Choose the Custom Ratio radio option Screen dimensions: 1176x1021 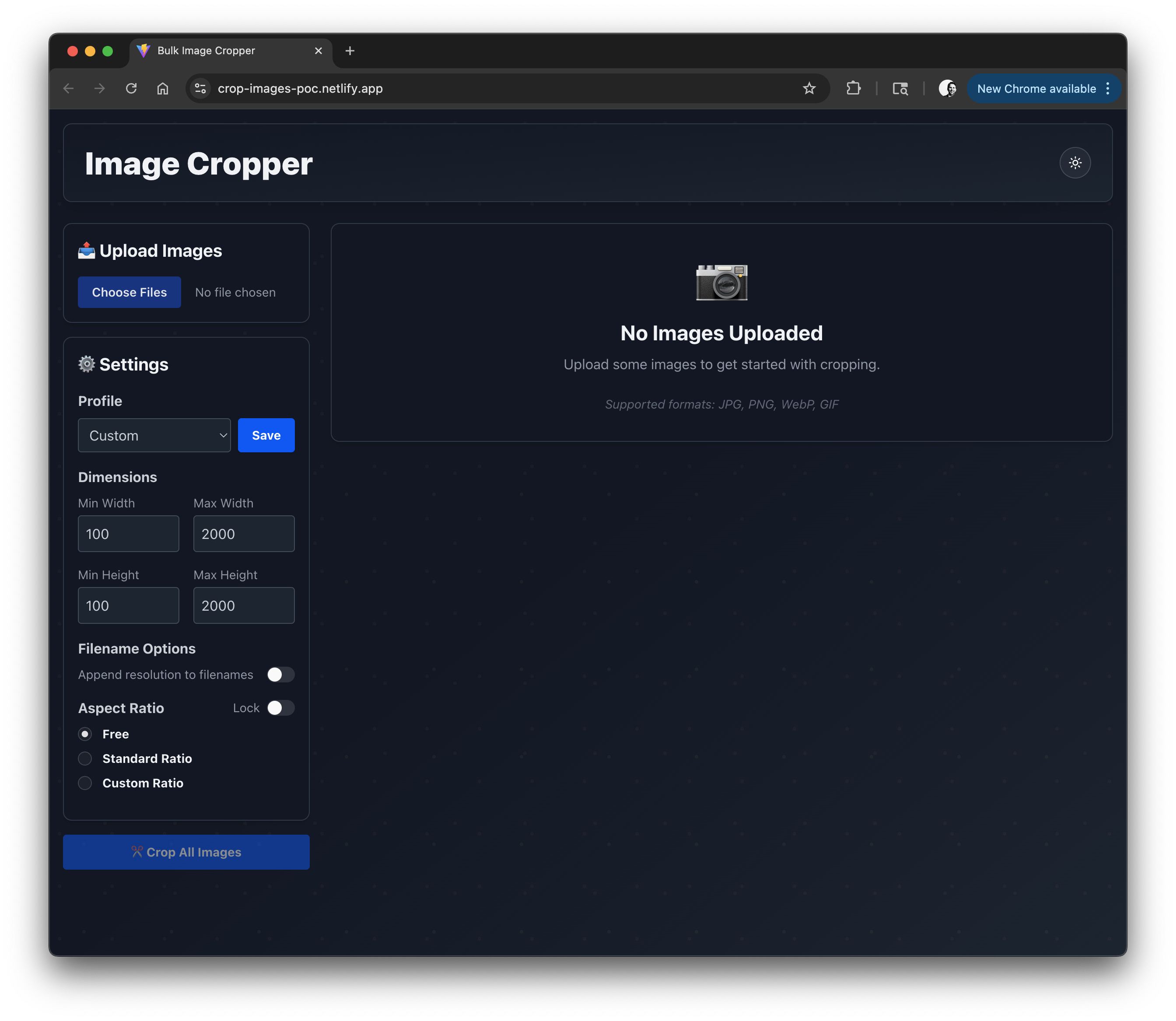85,783
